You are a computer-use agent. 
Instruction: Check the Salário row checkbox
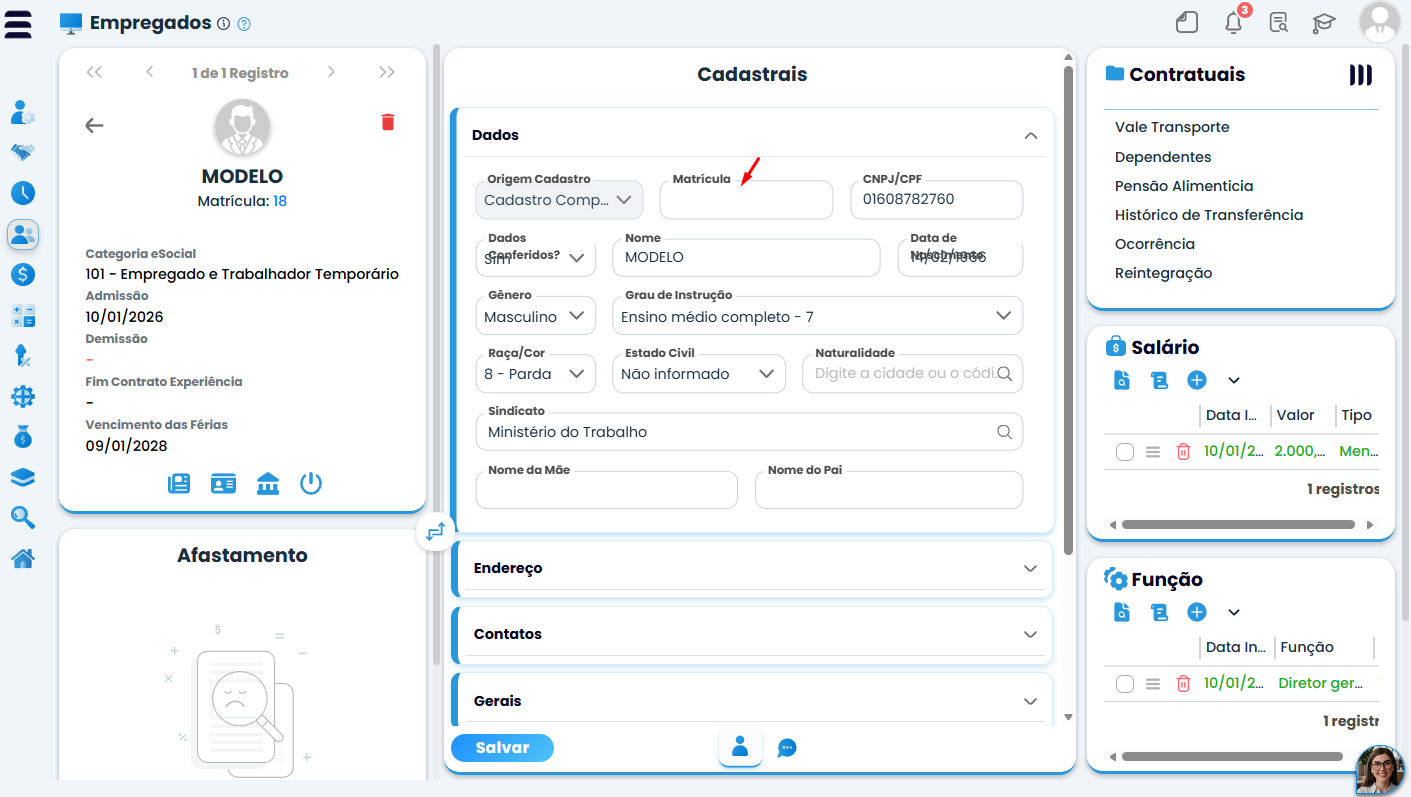pos(1125,451)
